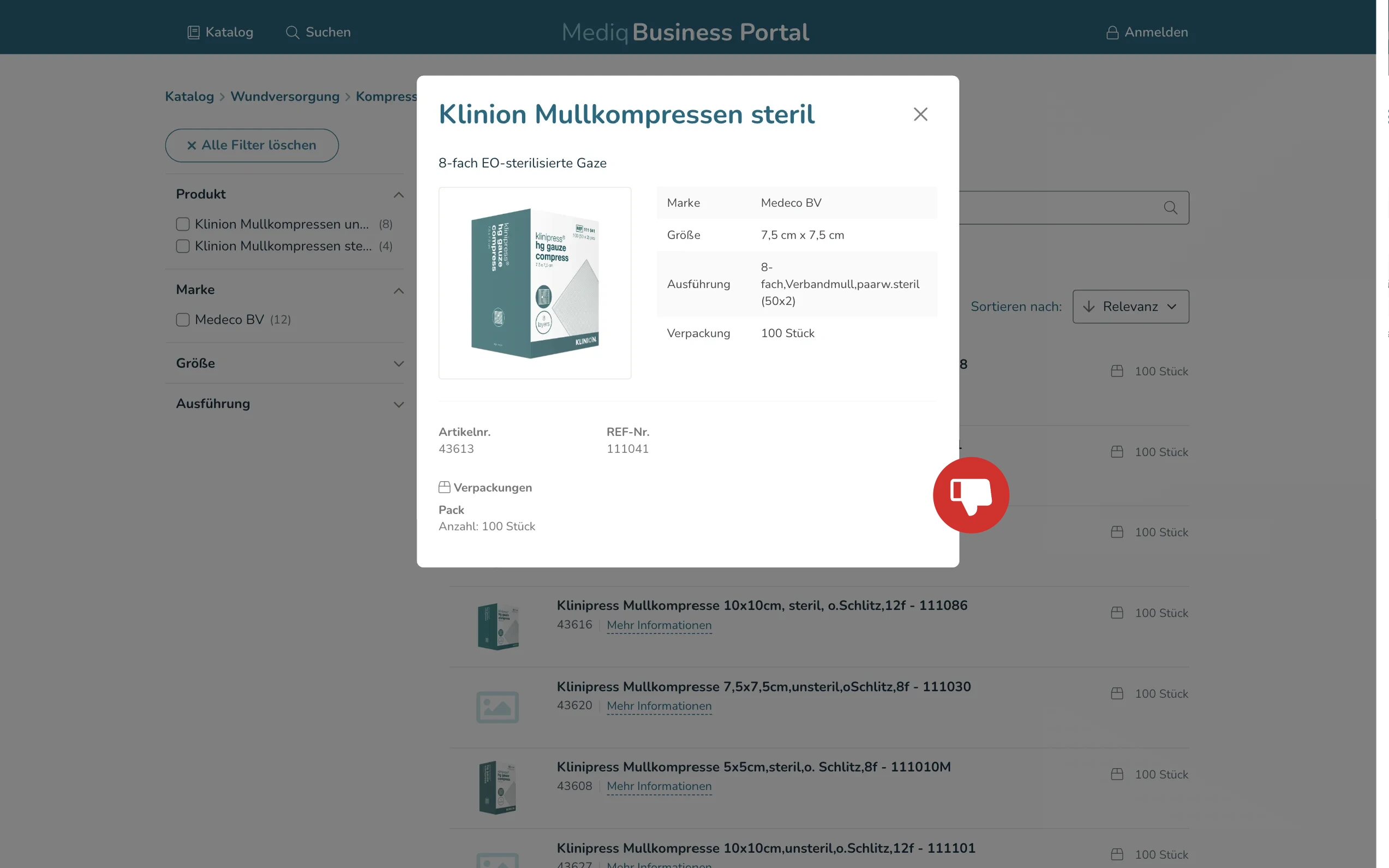This screenshot has height=868, width=1389.
Task: Clear filters with Alle Filter löschen
Action: point(252,145)
